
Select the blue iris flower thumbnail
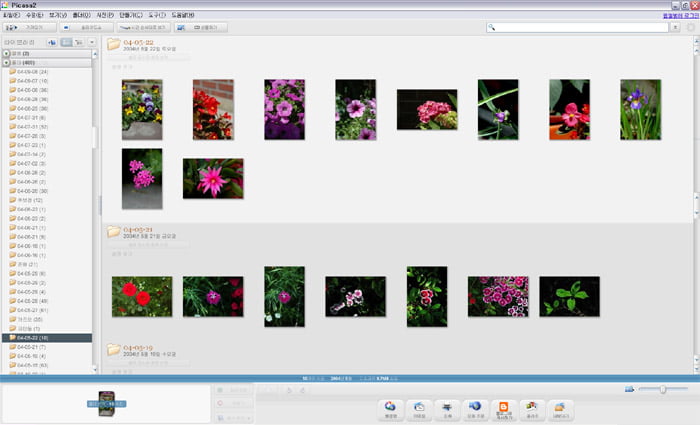pyautogui.click(x=641, y=109)
